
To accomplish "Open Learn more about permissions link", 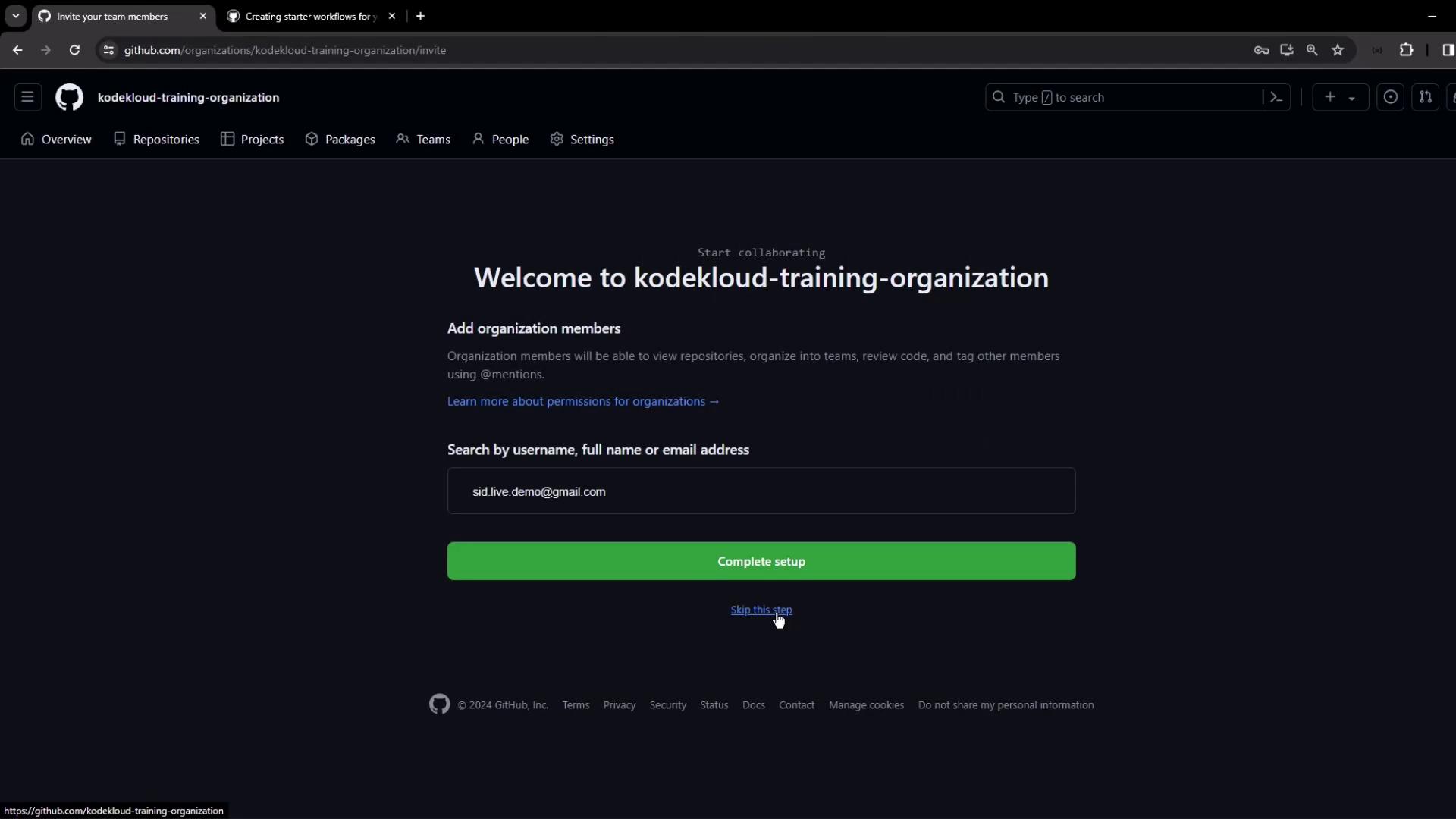I will pos(582,401).
